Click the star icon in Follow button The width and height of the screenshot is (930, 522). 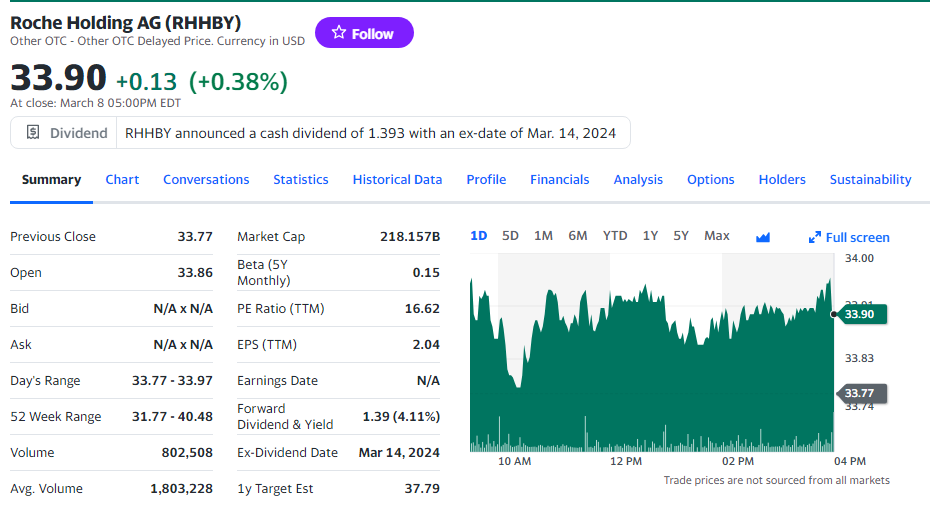[x=339, y=33]
